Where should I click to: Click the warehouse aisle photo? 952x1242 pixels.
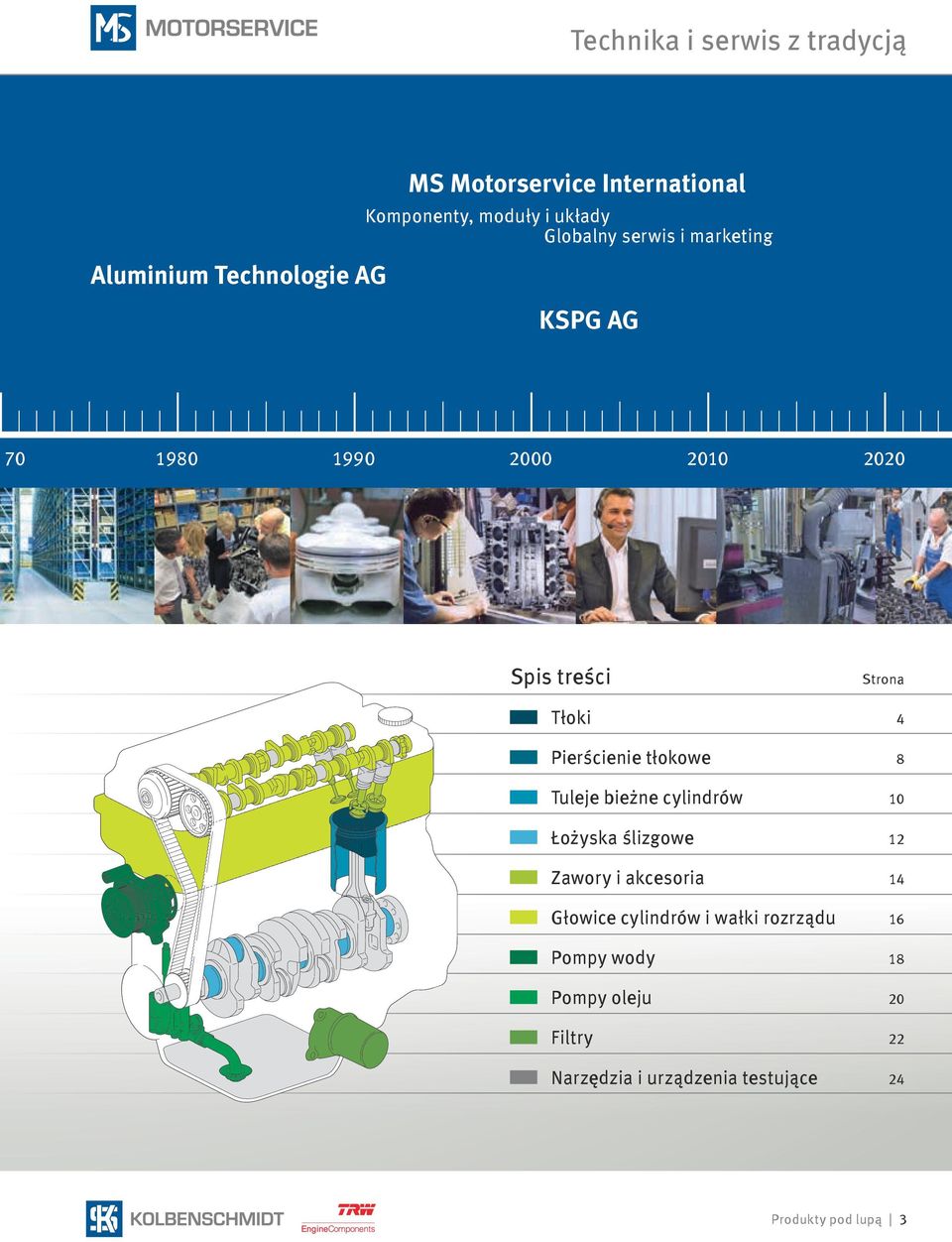77,556
